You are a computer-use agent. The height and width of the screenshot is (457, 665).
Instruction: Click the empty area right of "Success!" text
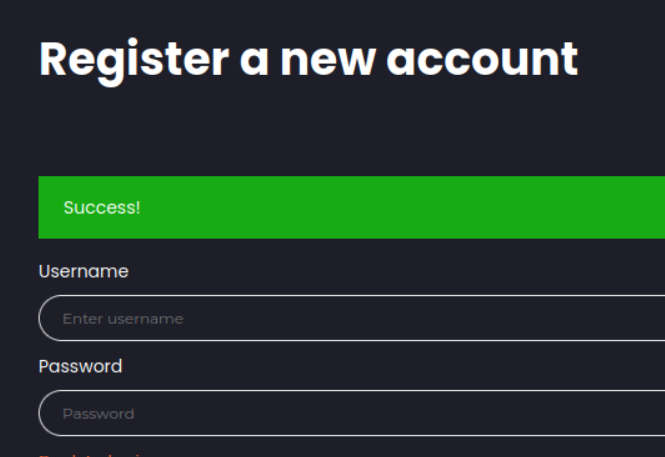tap(400, 207)
